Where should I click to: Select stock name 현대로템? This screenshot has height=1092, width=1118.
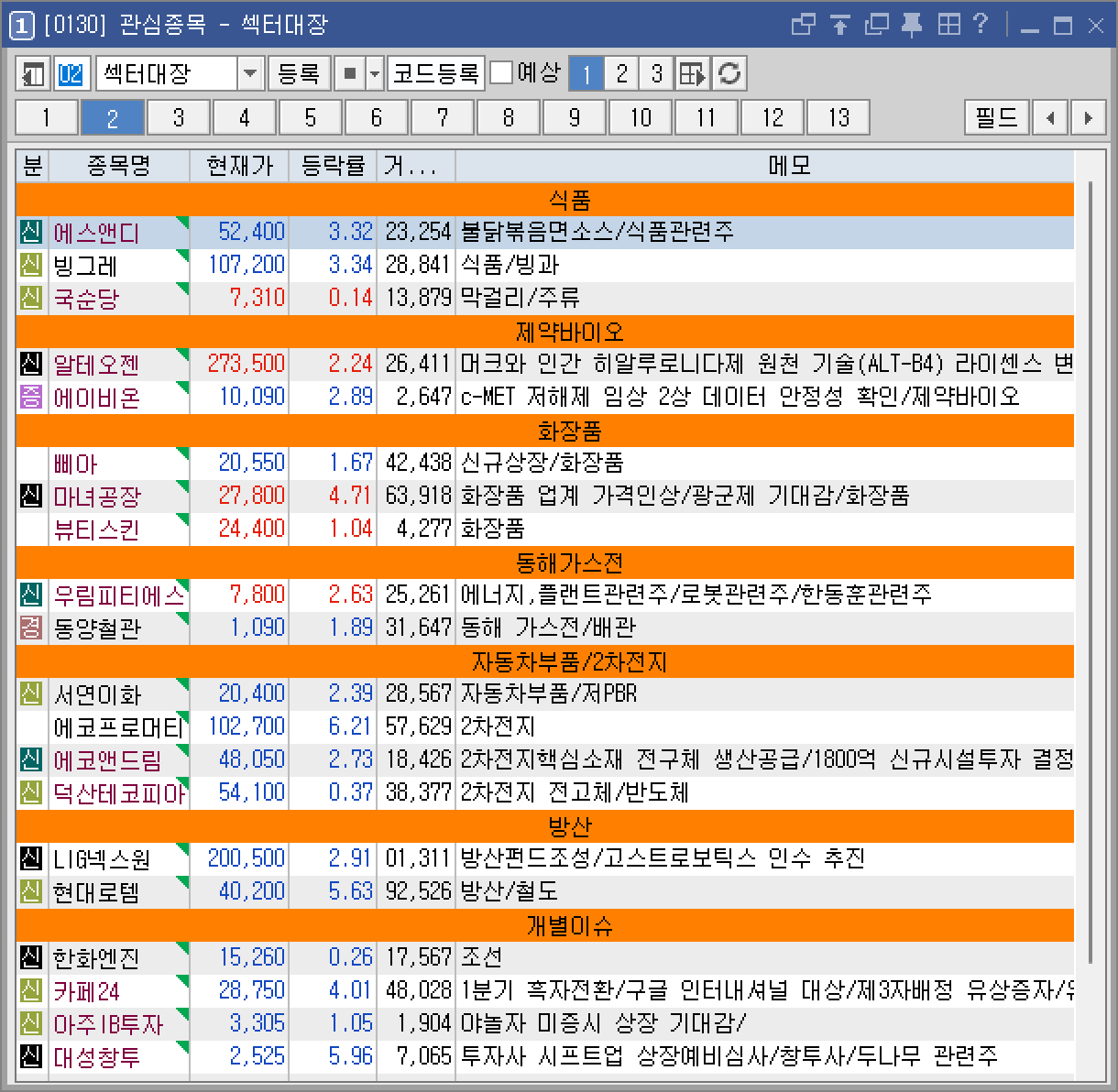97,892
